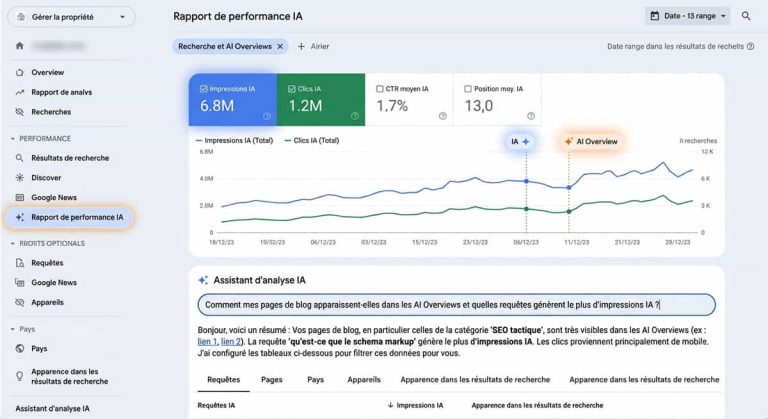
Task: Open the Date - 13 range dropdown
Action: coord(688,16)
